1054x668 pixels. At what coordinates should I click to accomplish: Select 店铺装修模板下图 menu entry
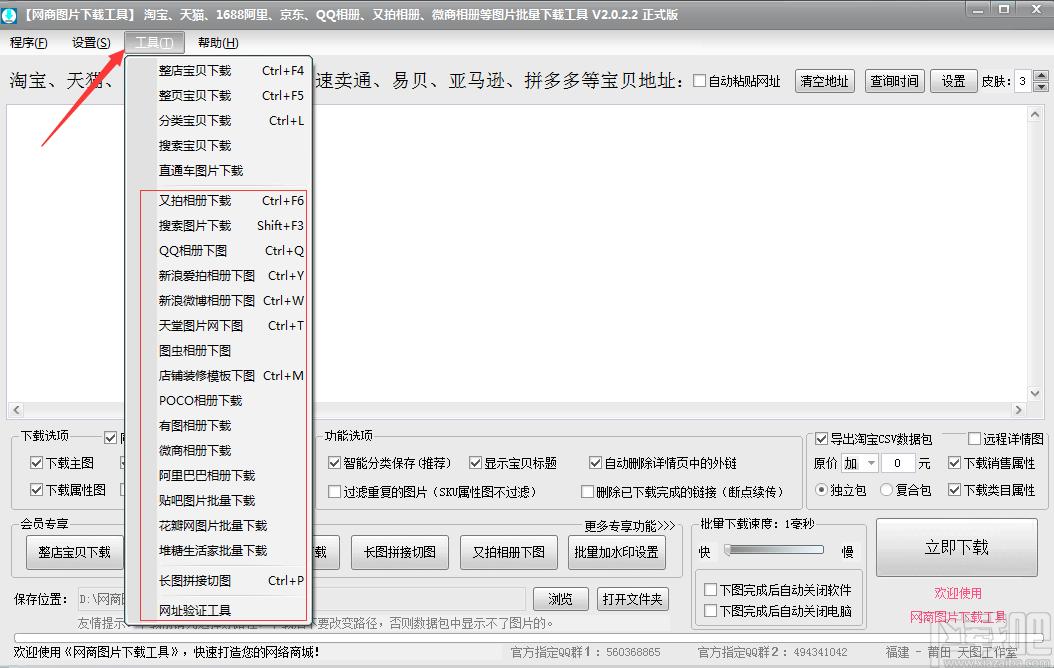click(219, 376)
